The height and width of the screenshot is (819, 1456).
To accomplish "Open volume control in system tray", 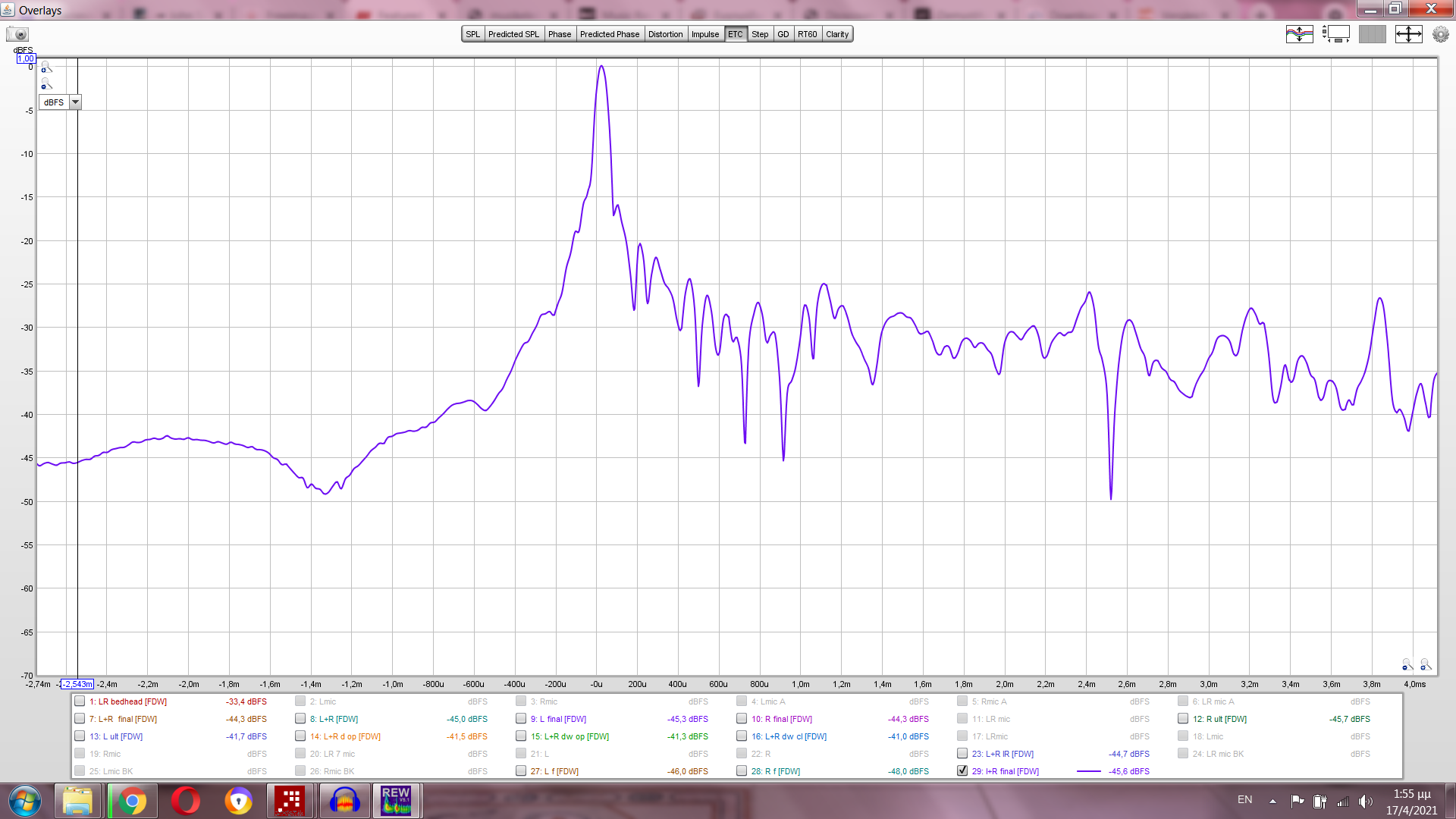I will coord(1366,801).
